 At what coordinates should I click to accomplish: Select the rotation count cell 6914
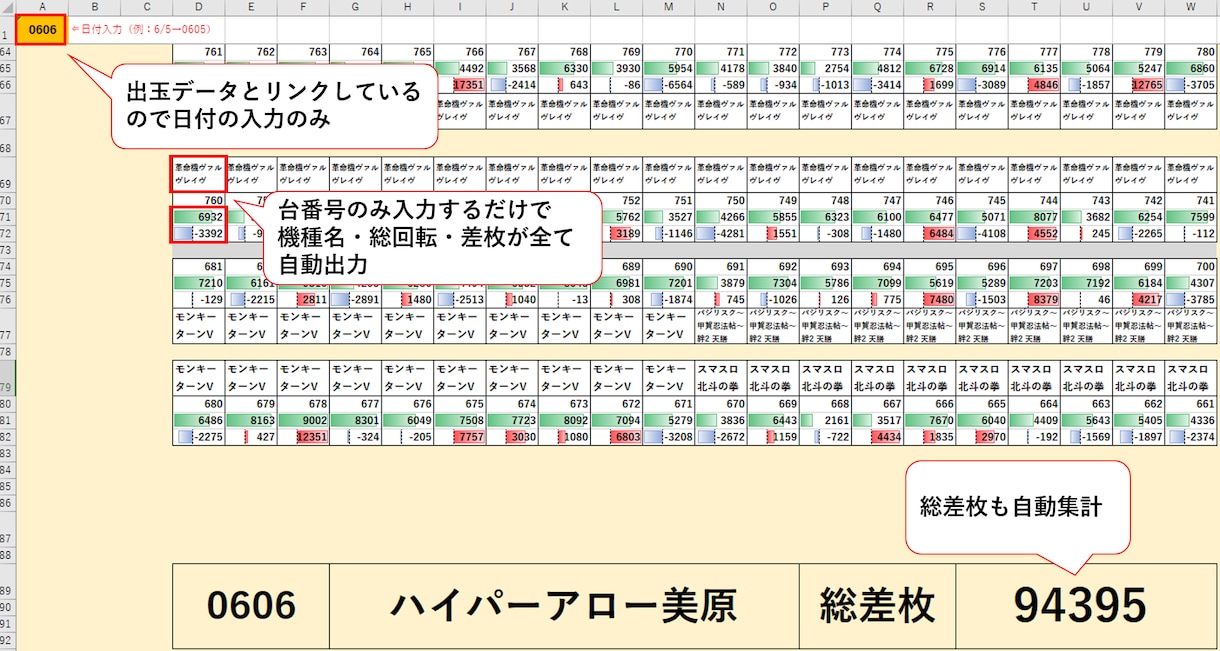click(x=982, y=68)
